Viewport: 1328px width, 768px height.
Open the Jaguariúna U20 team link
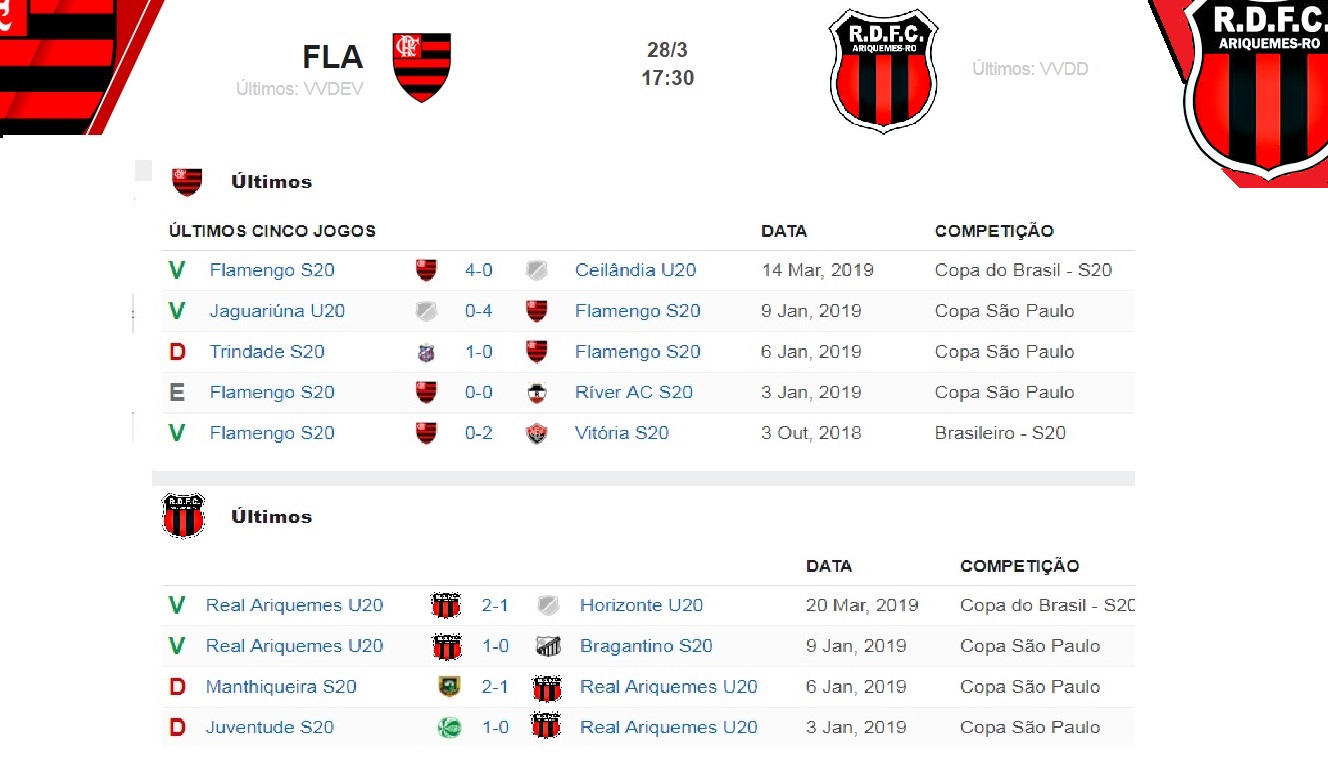(277, 311)
